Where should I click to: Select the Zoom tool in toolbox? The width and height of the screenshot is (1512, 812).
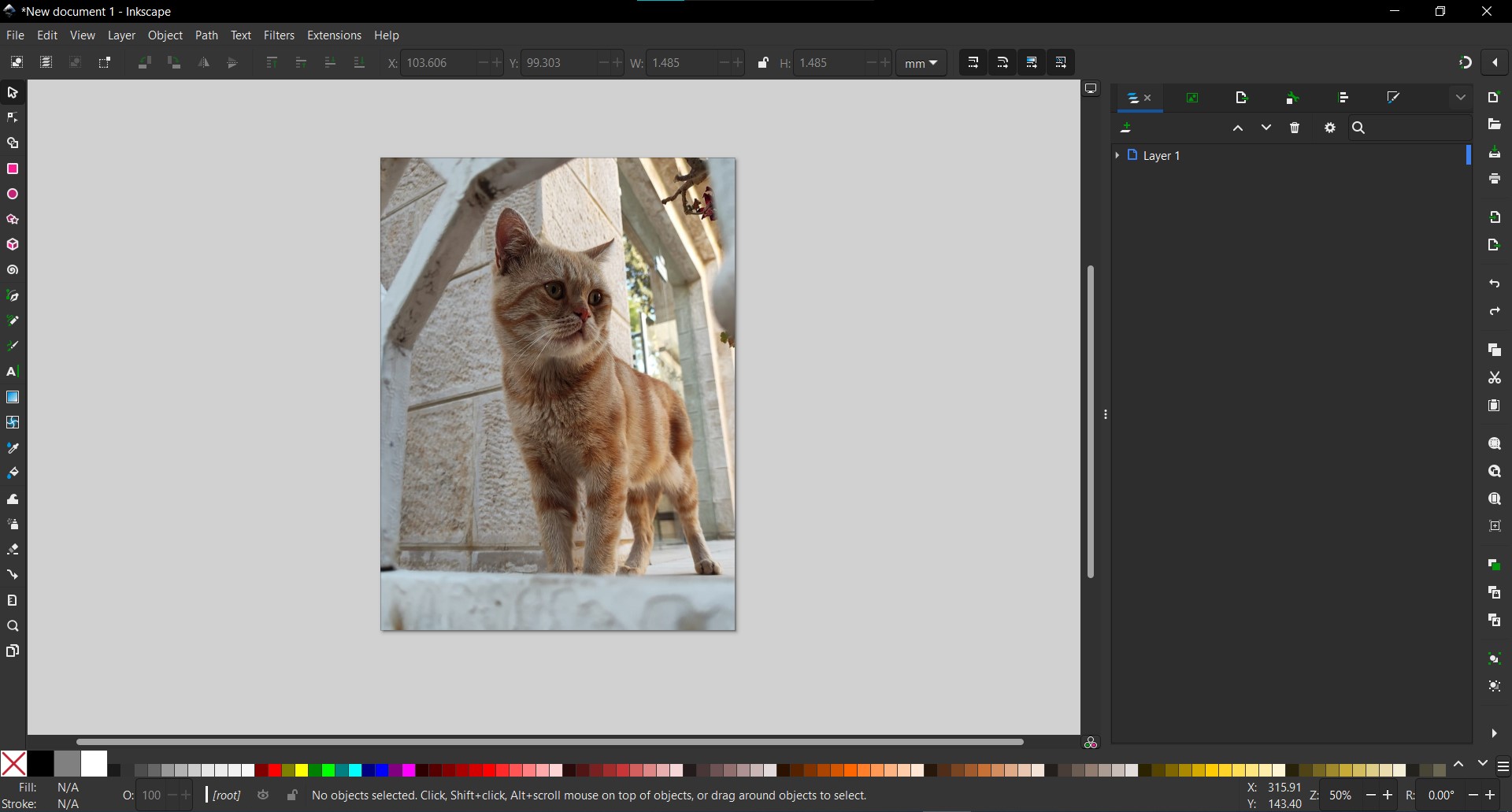(x=13, y=626)
